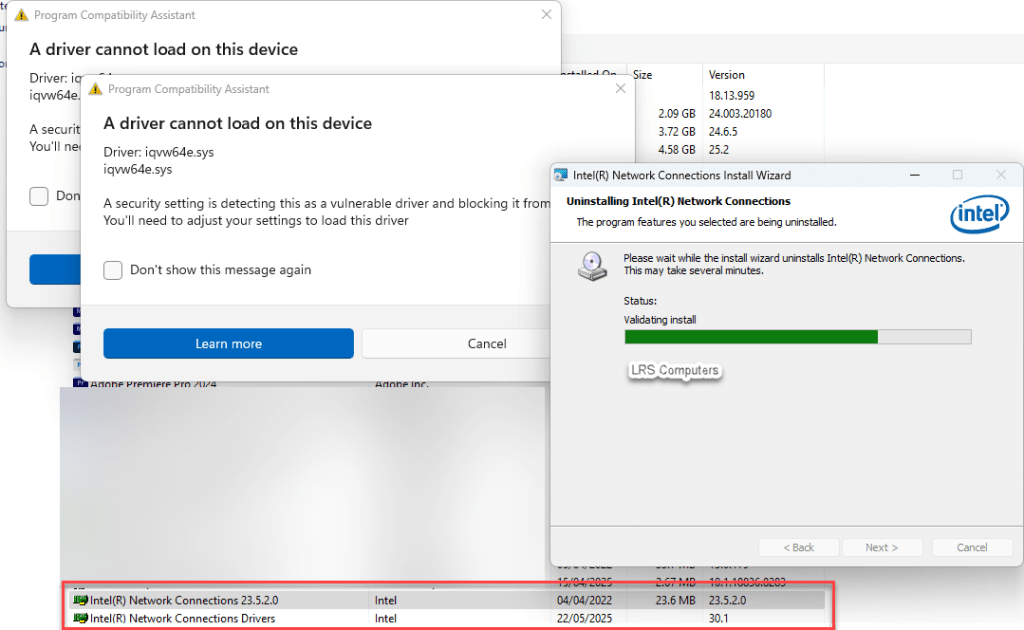The height and width of the screenshot is (630, 1024).
Task: Click the install disc drive icon in the wizard
Action: click(x=593, y=265)
